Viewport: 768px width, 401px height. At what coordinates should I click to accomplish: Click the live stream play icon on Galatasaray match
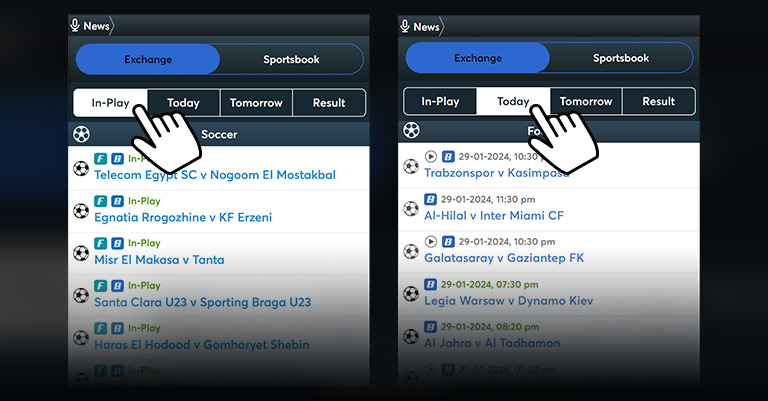coord(431,241)
